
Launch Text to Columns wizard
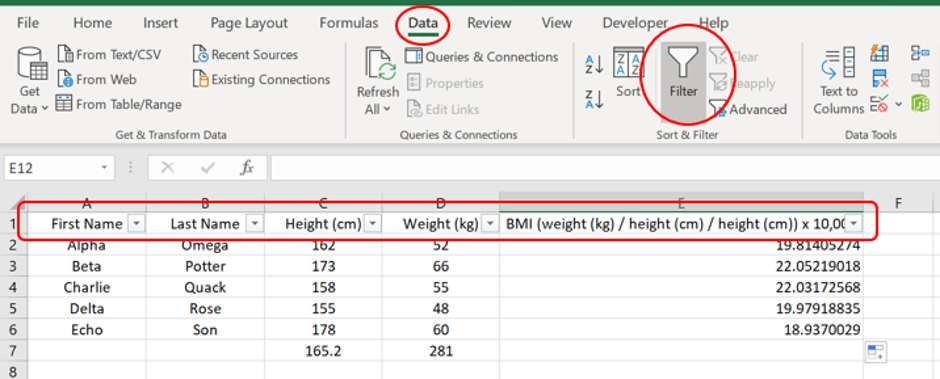point(839,81)
